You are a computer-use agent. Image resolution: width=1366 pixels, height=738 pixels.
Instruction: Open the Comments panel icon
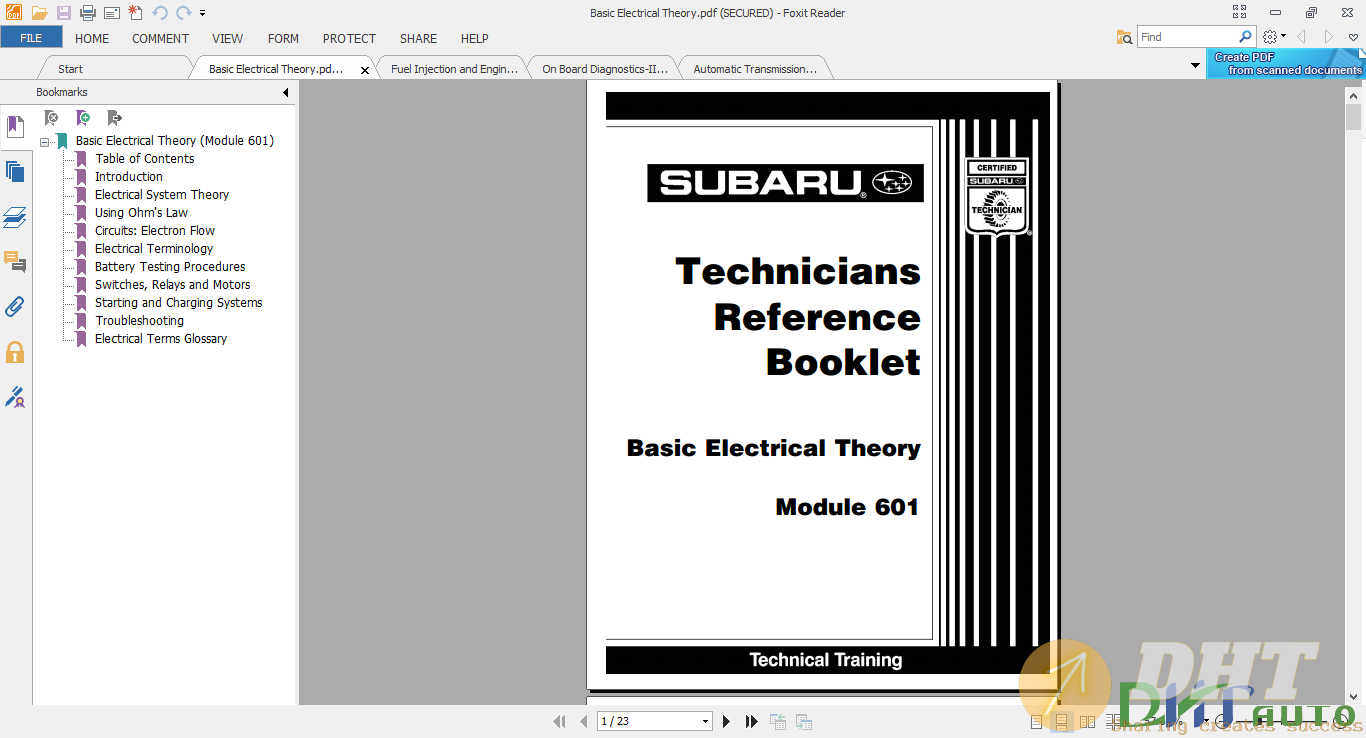click(15, 262)
